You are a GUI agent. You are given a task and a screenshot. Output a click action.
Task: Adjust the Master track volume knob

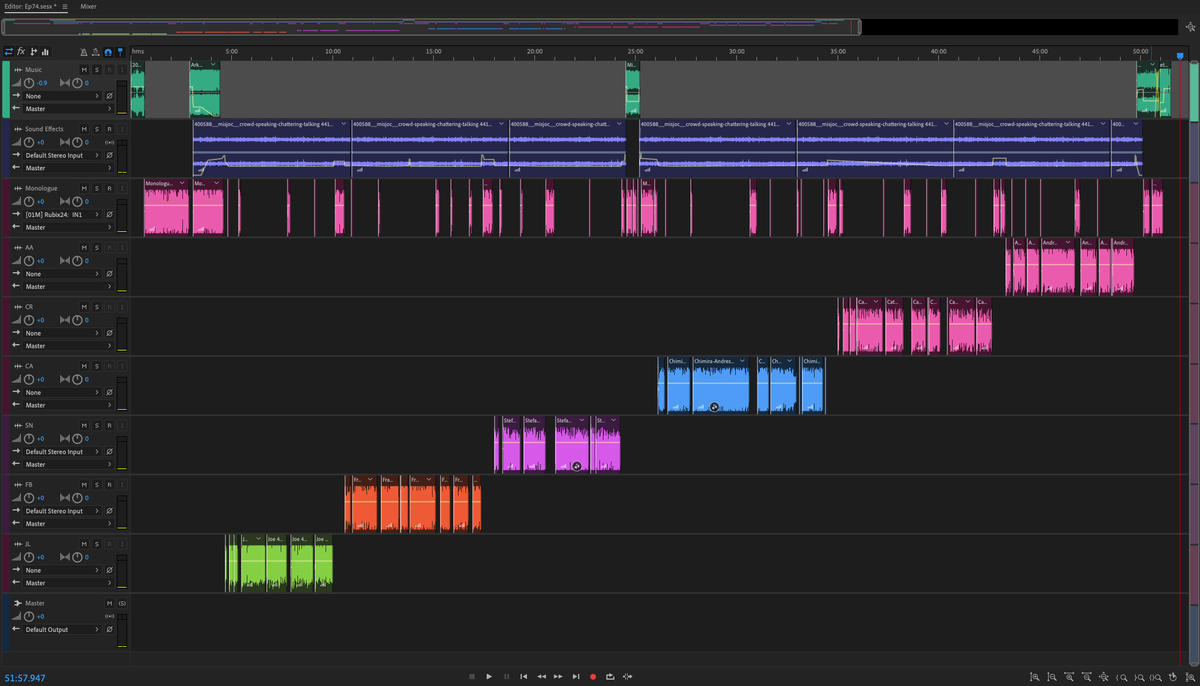click(x=29, y=616)
